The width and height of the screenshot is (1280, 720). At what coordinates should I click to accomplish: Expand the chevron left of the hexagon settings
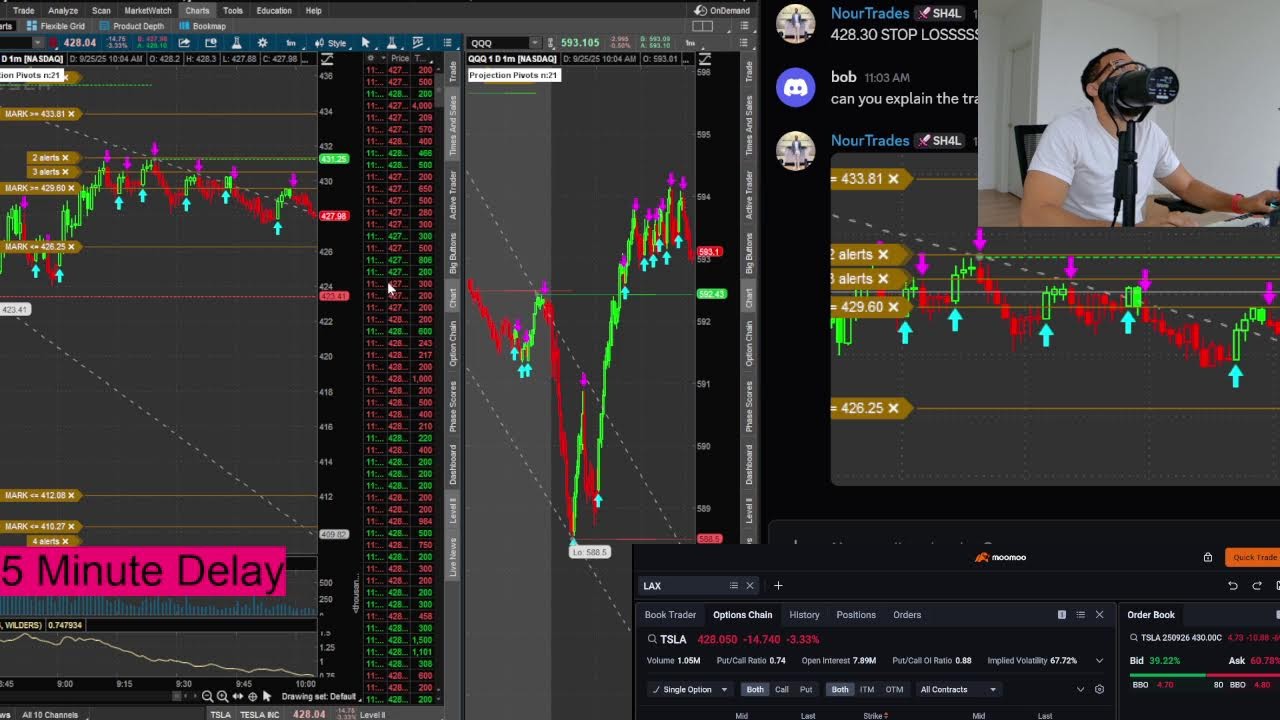pyautogui.click(x=1080, y=689)
